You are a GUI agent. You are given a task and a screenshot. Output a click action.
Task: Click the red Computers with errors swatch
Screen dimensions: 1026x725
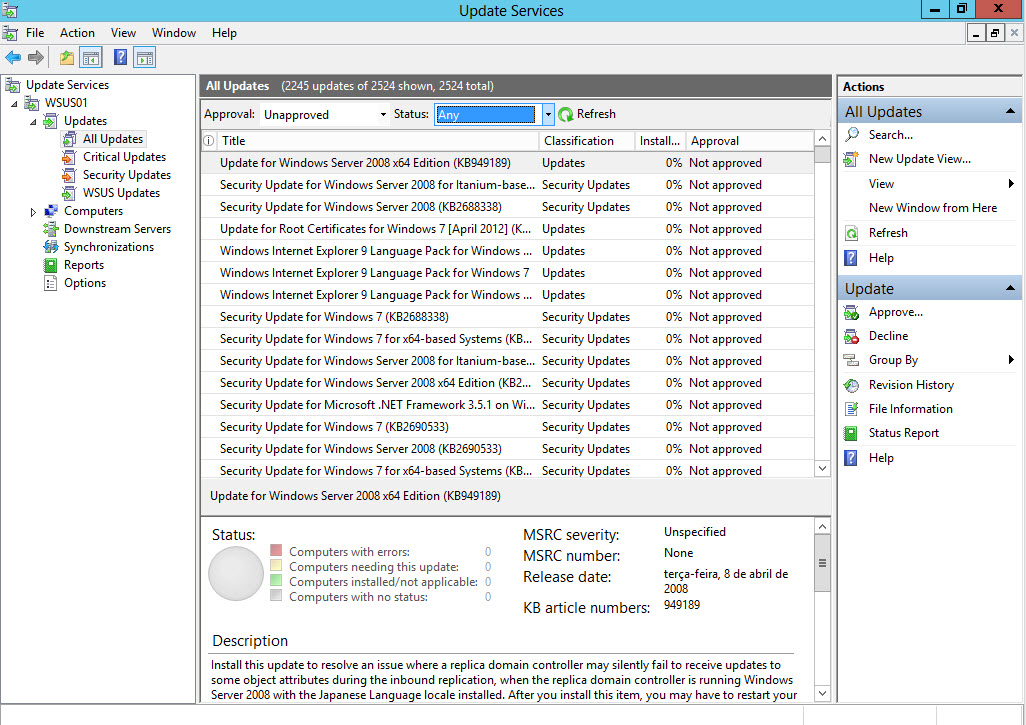coord(276,551)
